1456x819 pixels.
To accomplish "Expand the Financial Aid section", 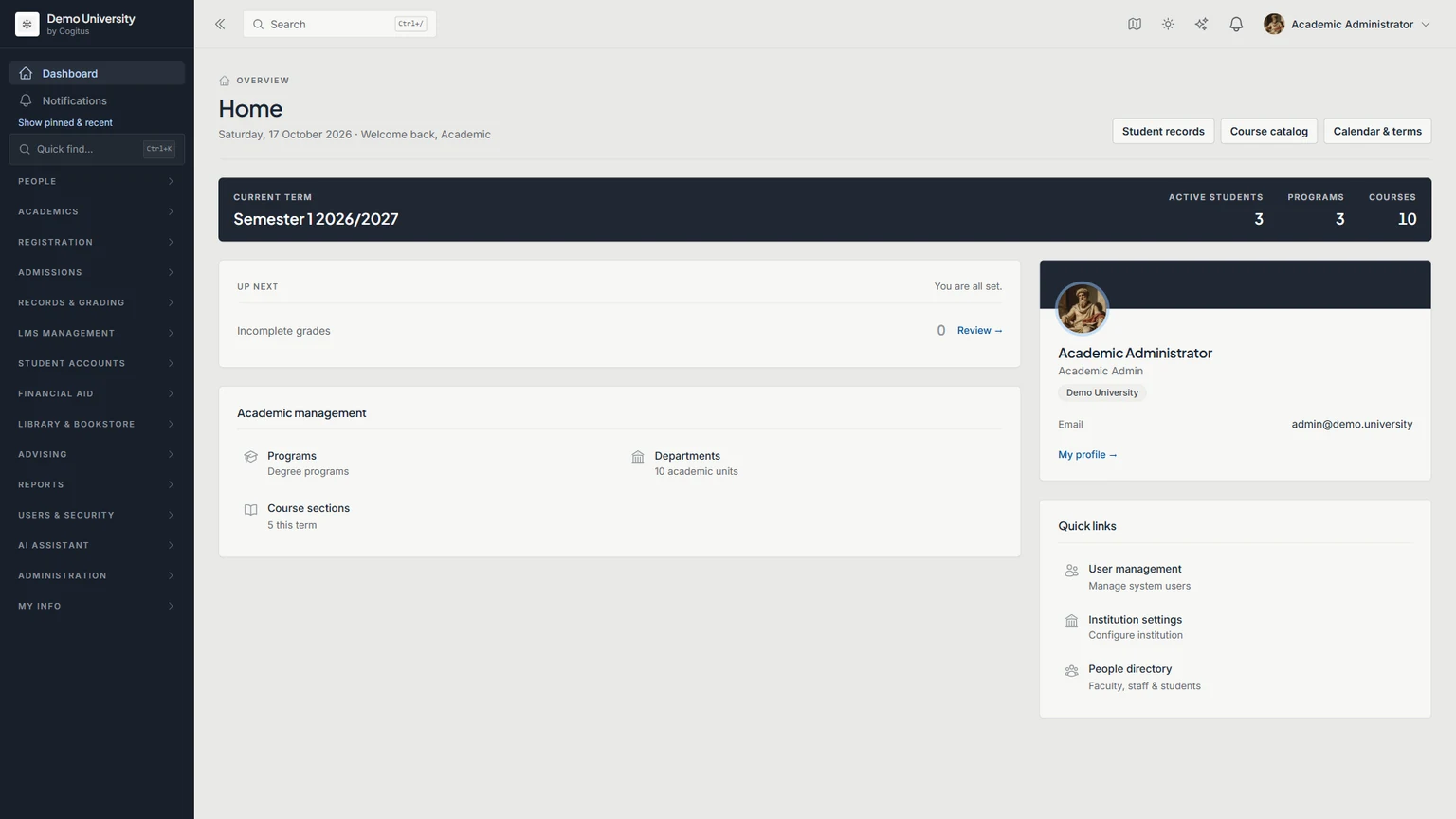I will [97, 393].
